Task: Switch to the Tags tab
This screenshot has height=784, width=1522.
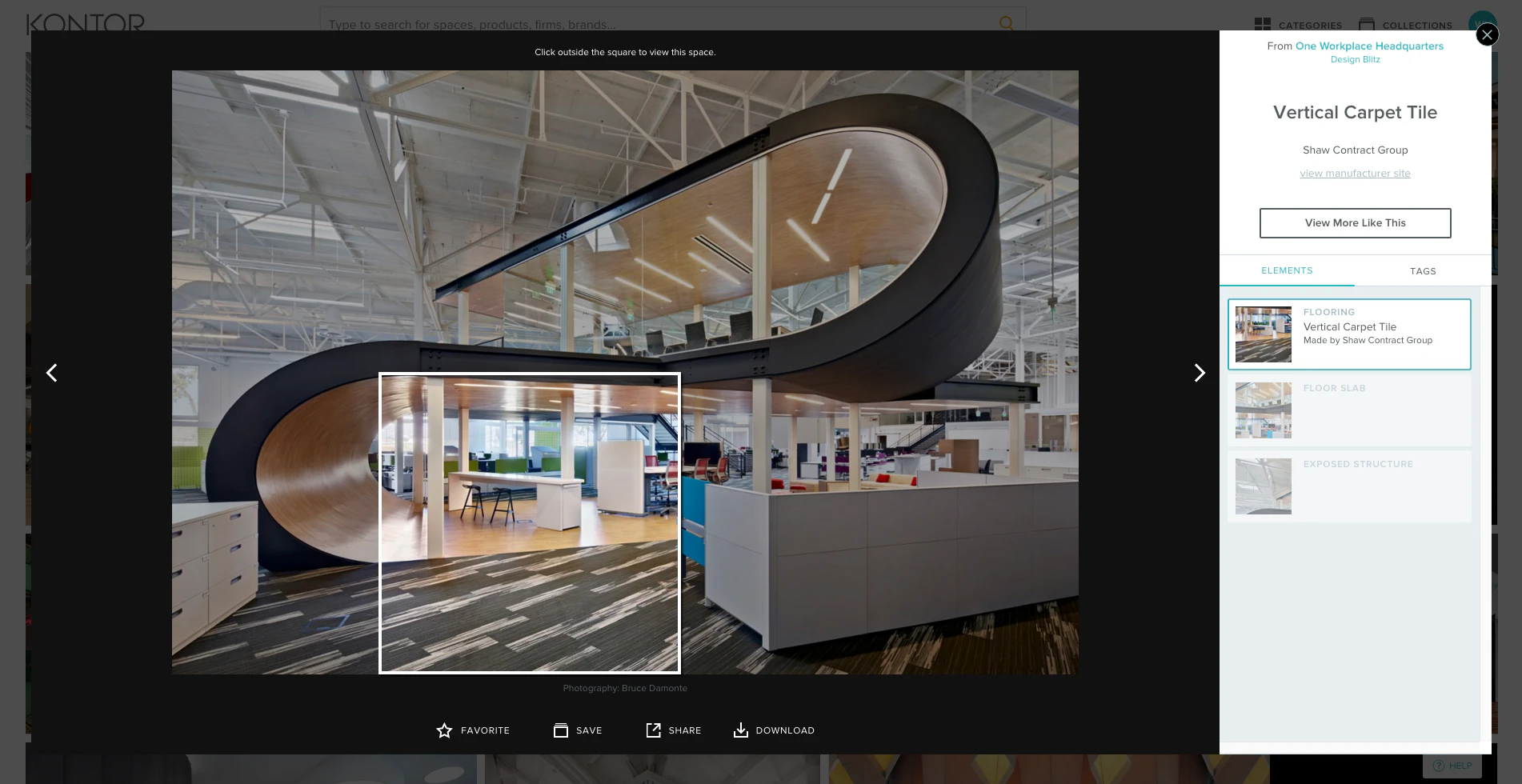Action: [1423, 271]
